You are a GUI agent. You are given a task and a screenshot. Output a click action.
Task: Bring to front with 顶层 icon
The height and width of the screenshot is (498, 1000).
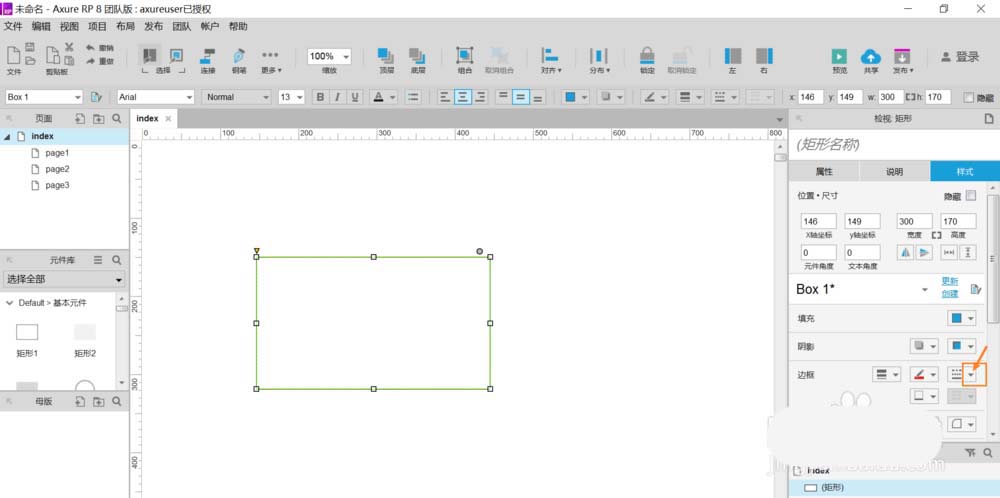tap(385, 56)
